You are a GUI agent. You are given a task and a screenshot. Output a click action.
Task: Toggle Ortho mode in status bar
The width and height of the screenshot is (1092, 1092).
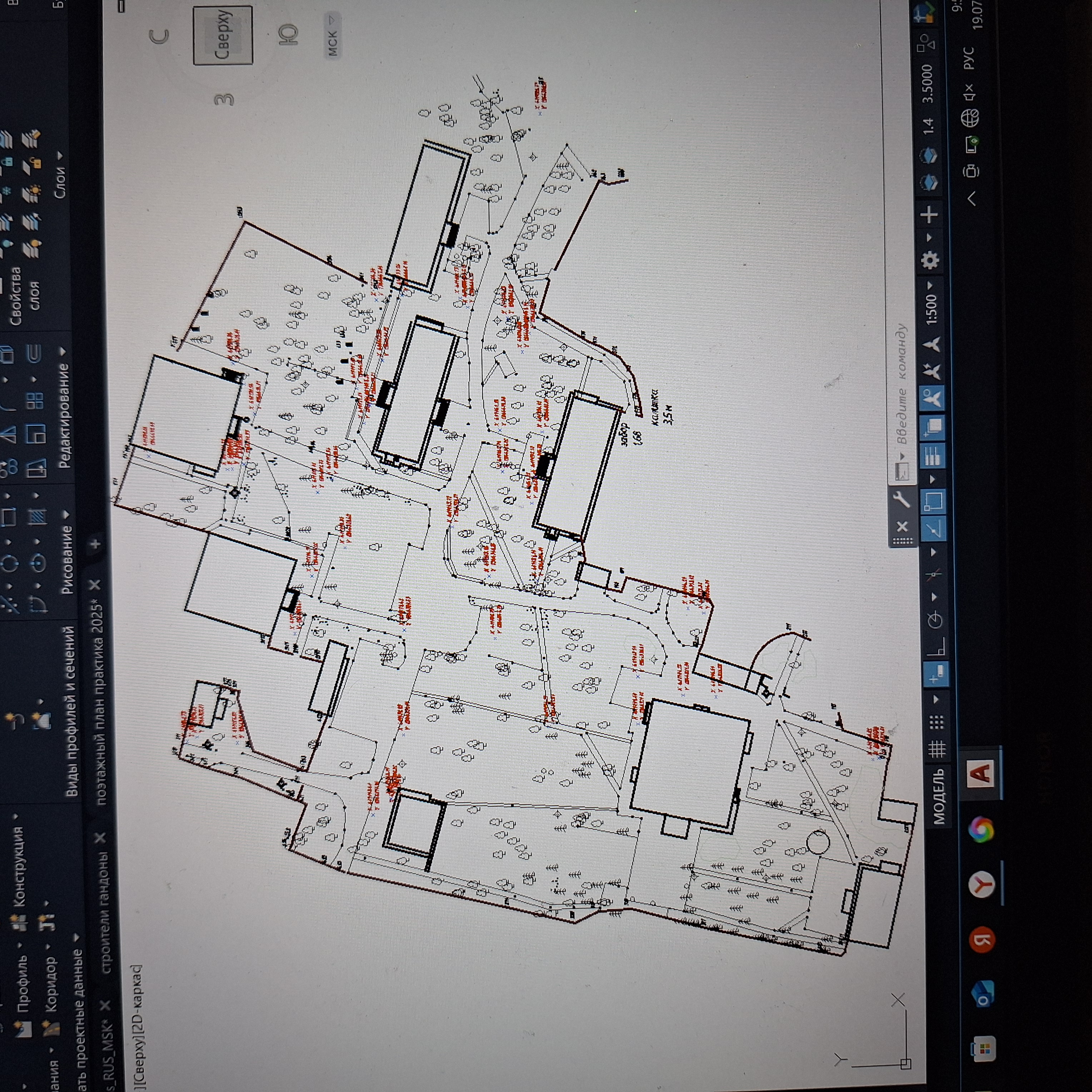937,647
